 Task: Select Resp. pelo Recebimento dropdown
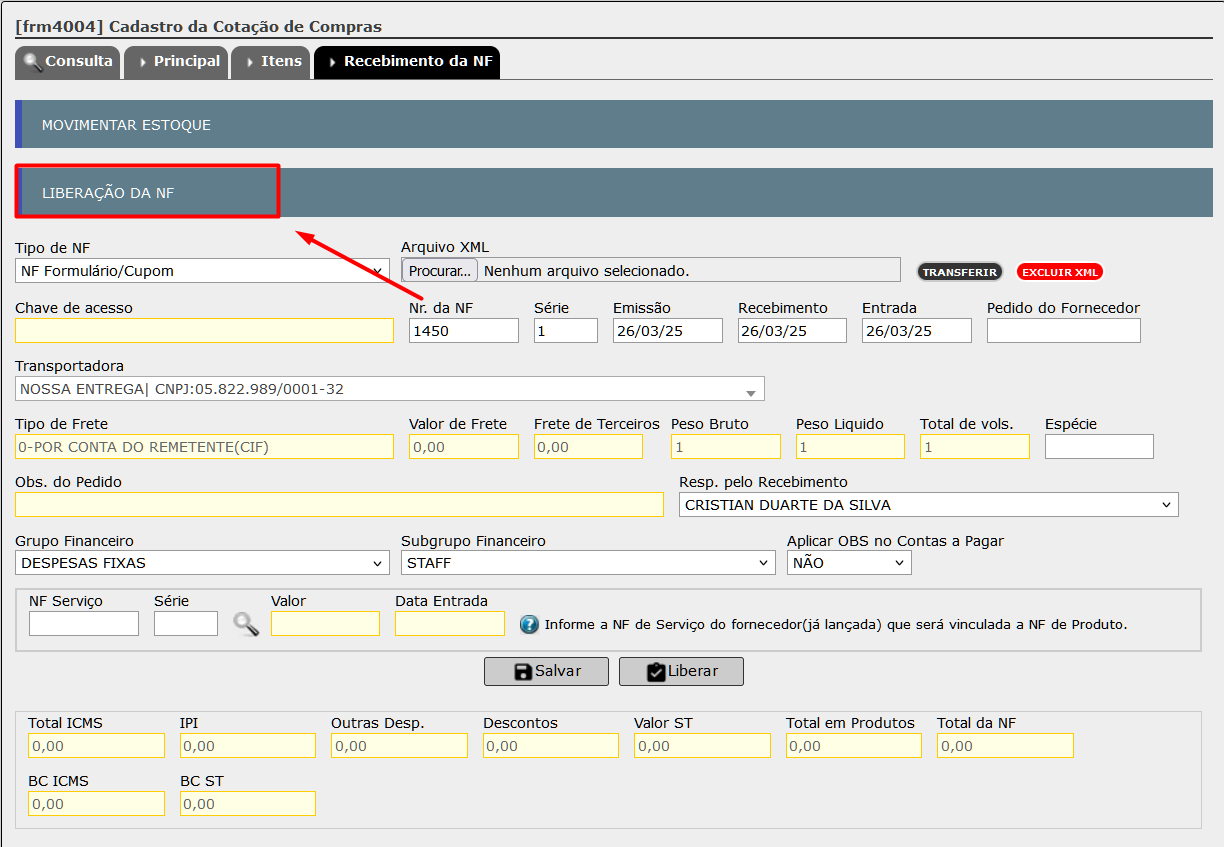tap(929, 505)
